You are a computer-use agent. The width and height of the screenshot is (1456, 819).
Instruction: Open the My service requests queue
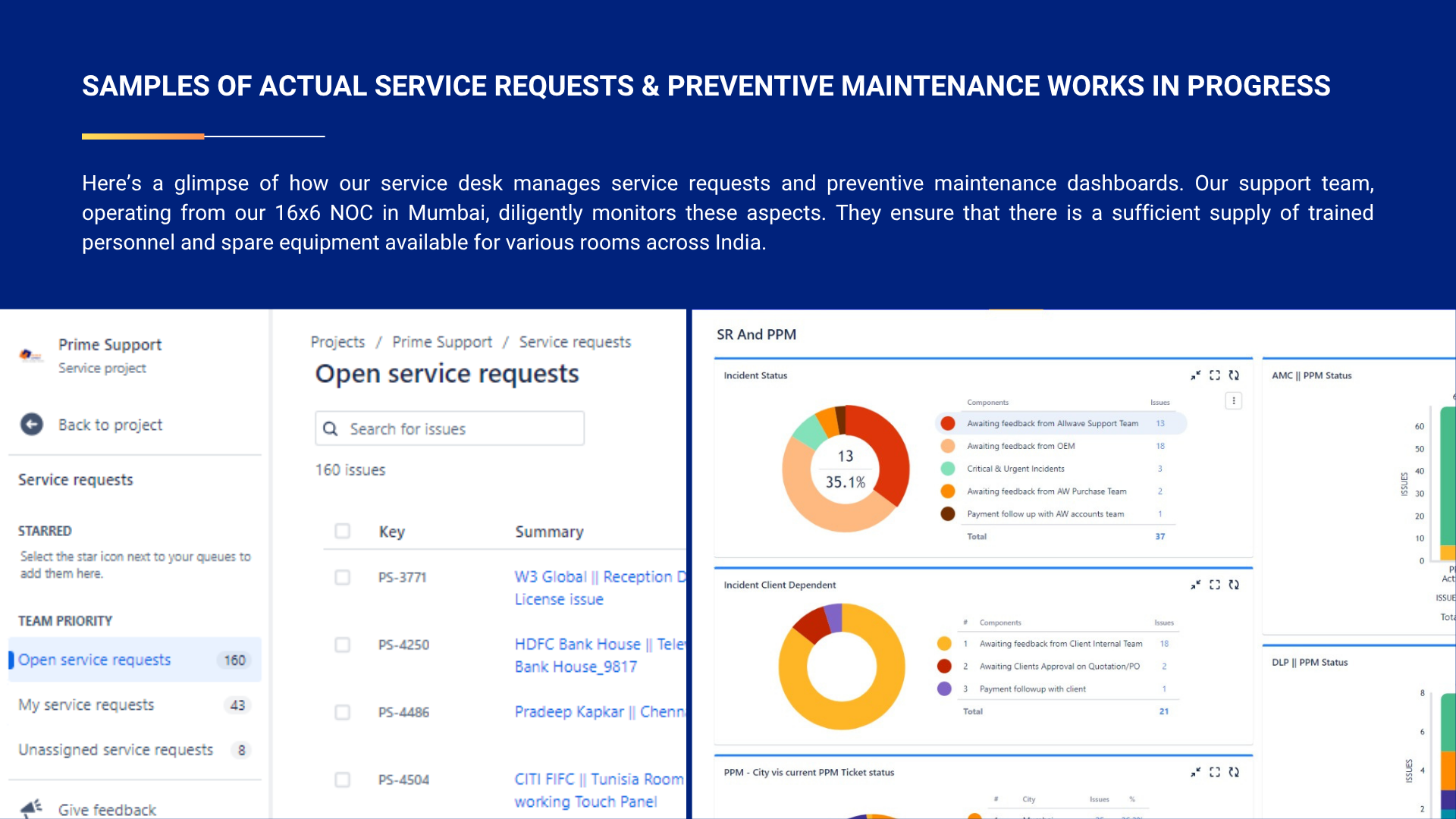[x=86, y=704]
